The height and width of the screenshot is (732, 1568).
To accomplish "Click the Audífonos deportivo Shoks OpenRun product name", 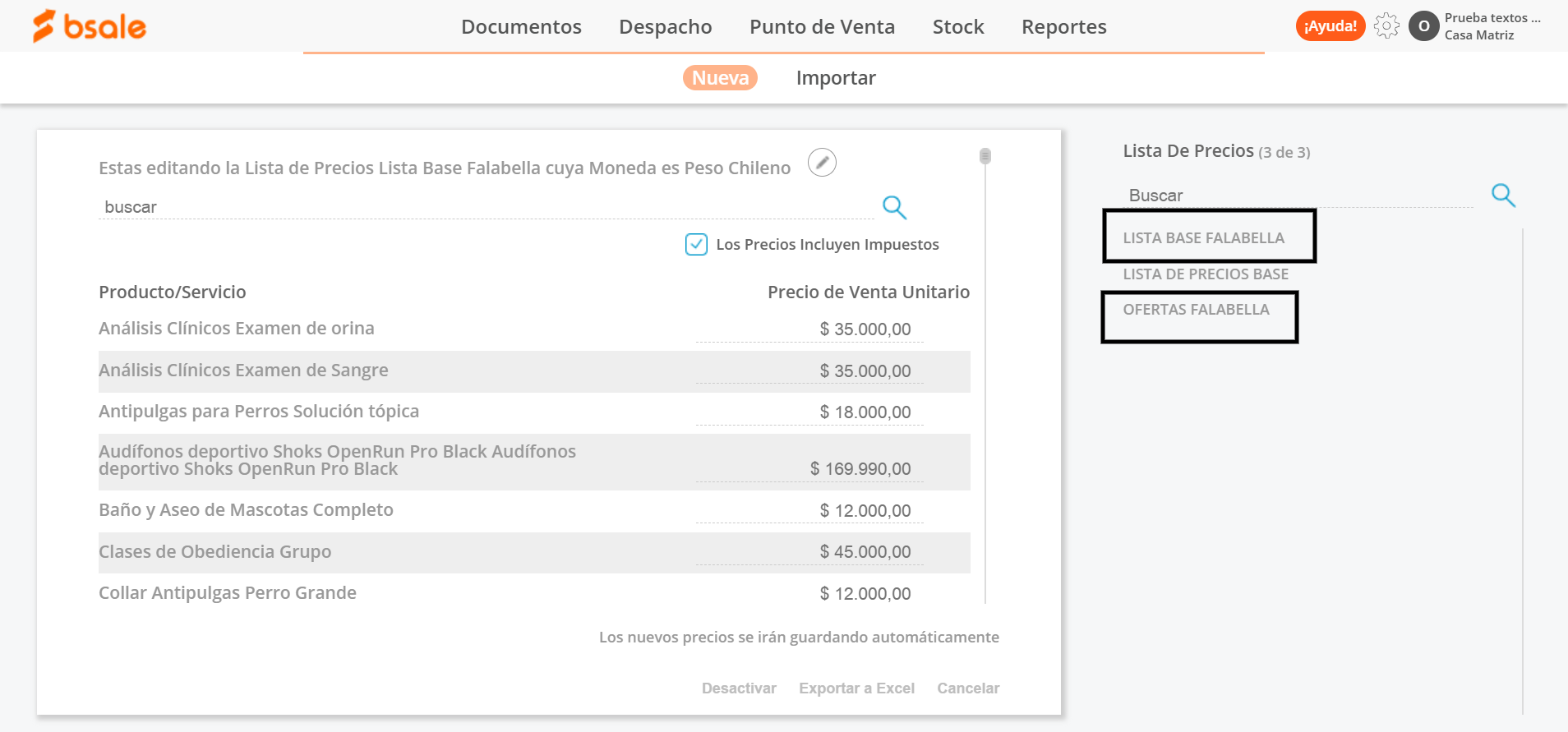I will click(337, 460).
